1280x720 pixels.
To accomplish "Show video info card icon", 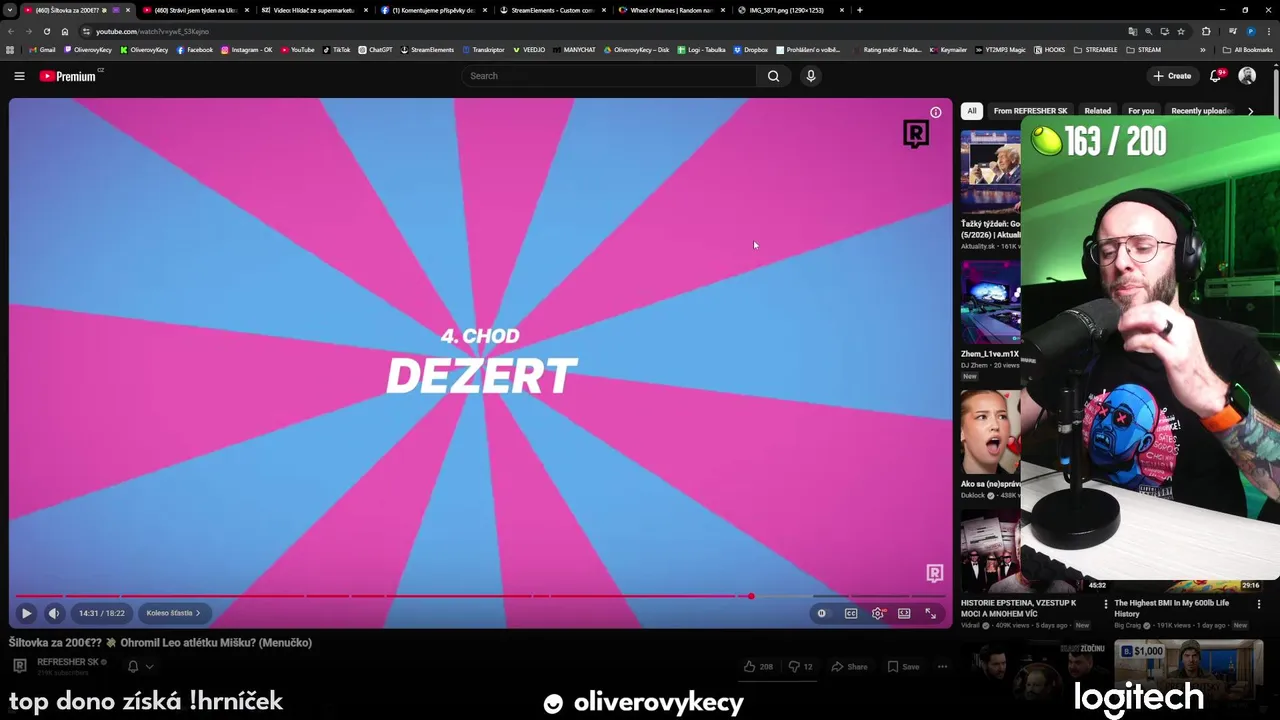I will [x=936, y=112].
